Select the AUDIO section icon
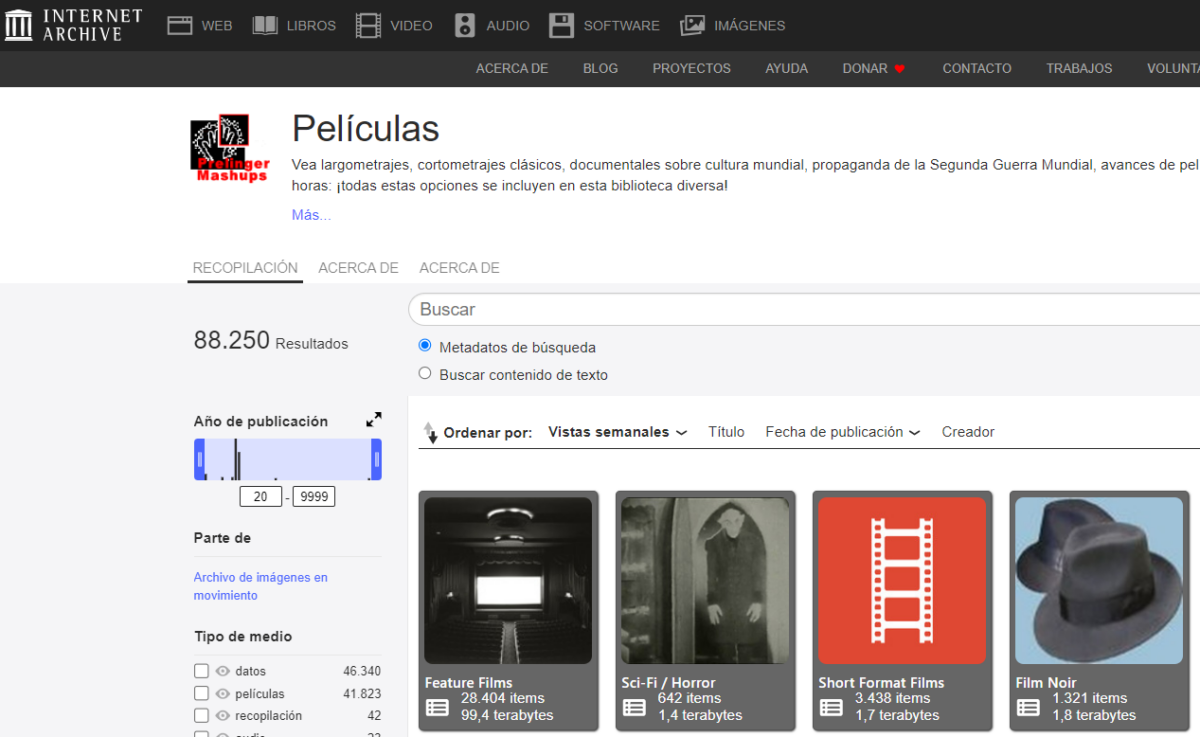Viewport: 1200px width, 737px height. [464, 25]
